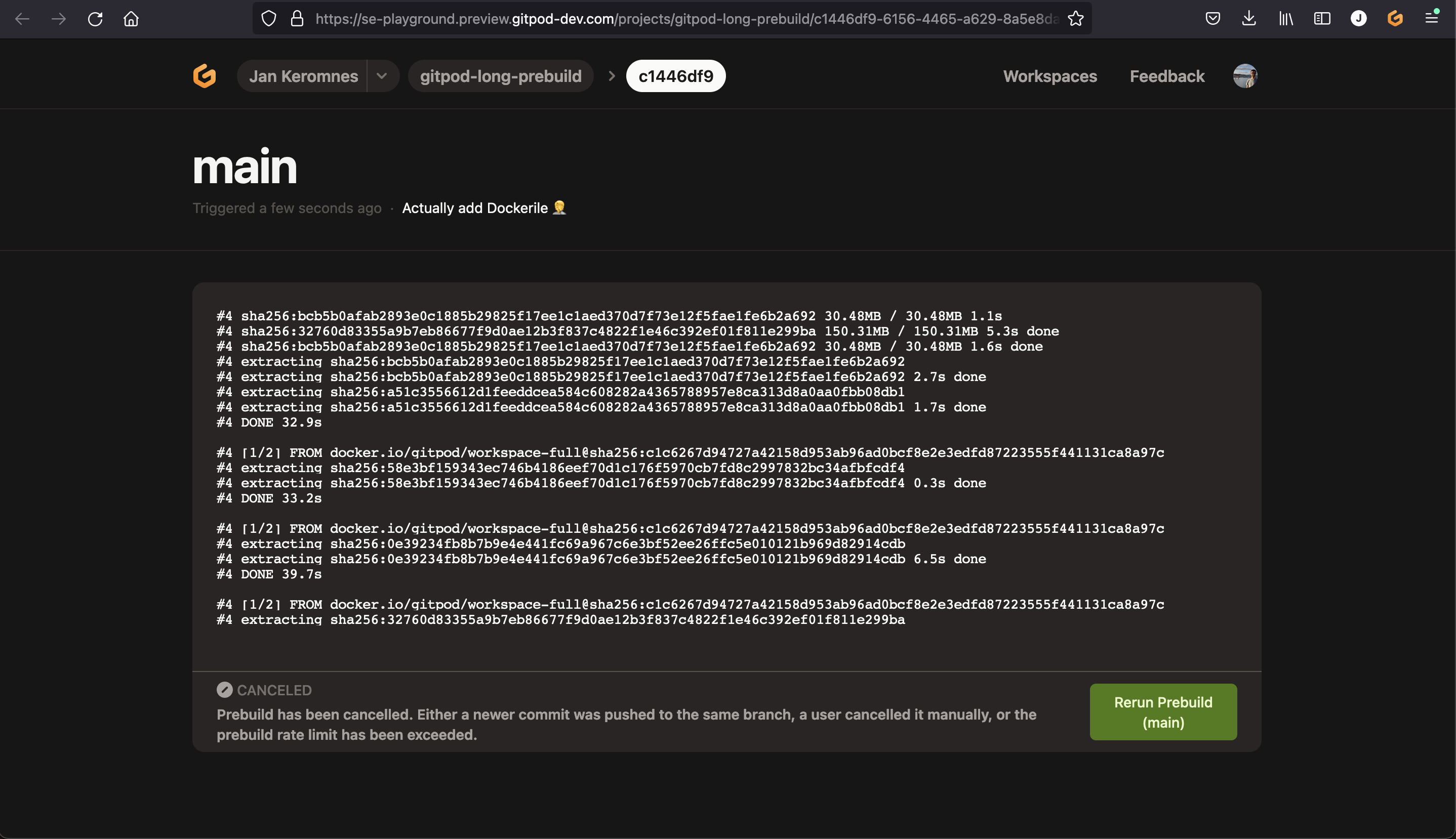Click the log line ending '2.7s done'
Image resolution: width=1456 pixels, height=839 pixels.
(x=601, y=377)
